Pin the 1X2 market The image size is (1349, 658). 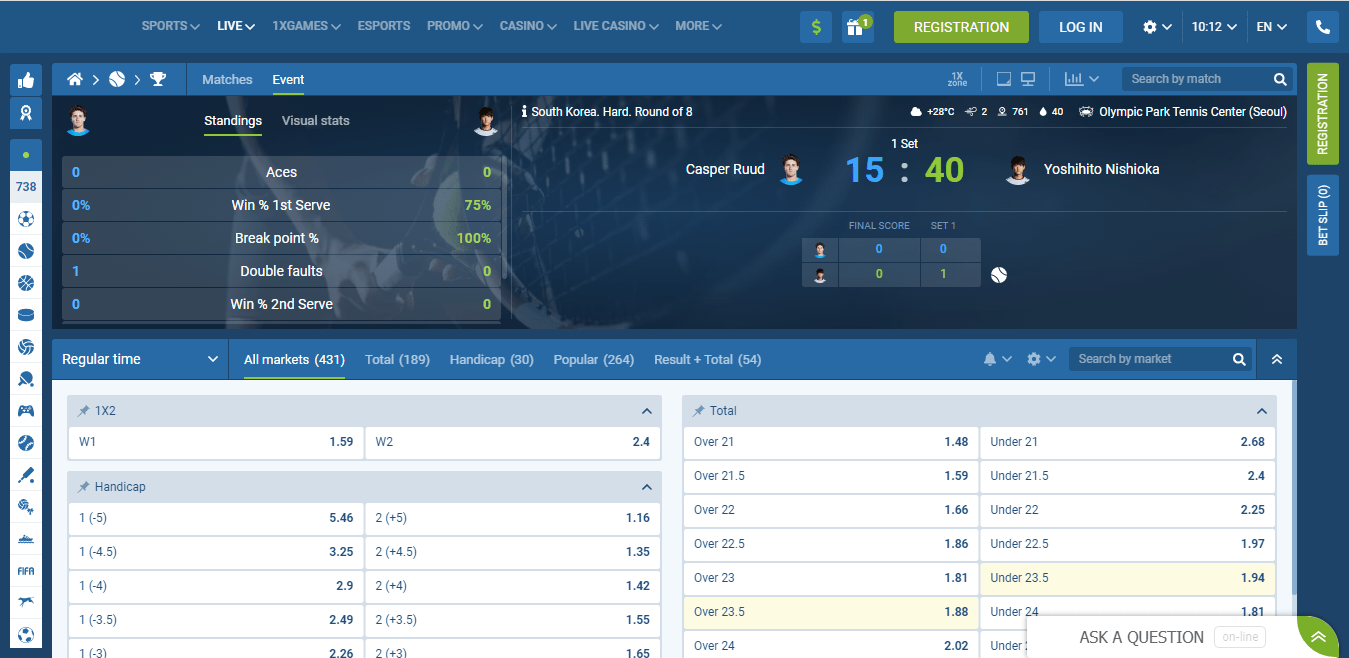[x=84, y=411]
